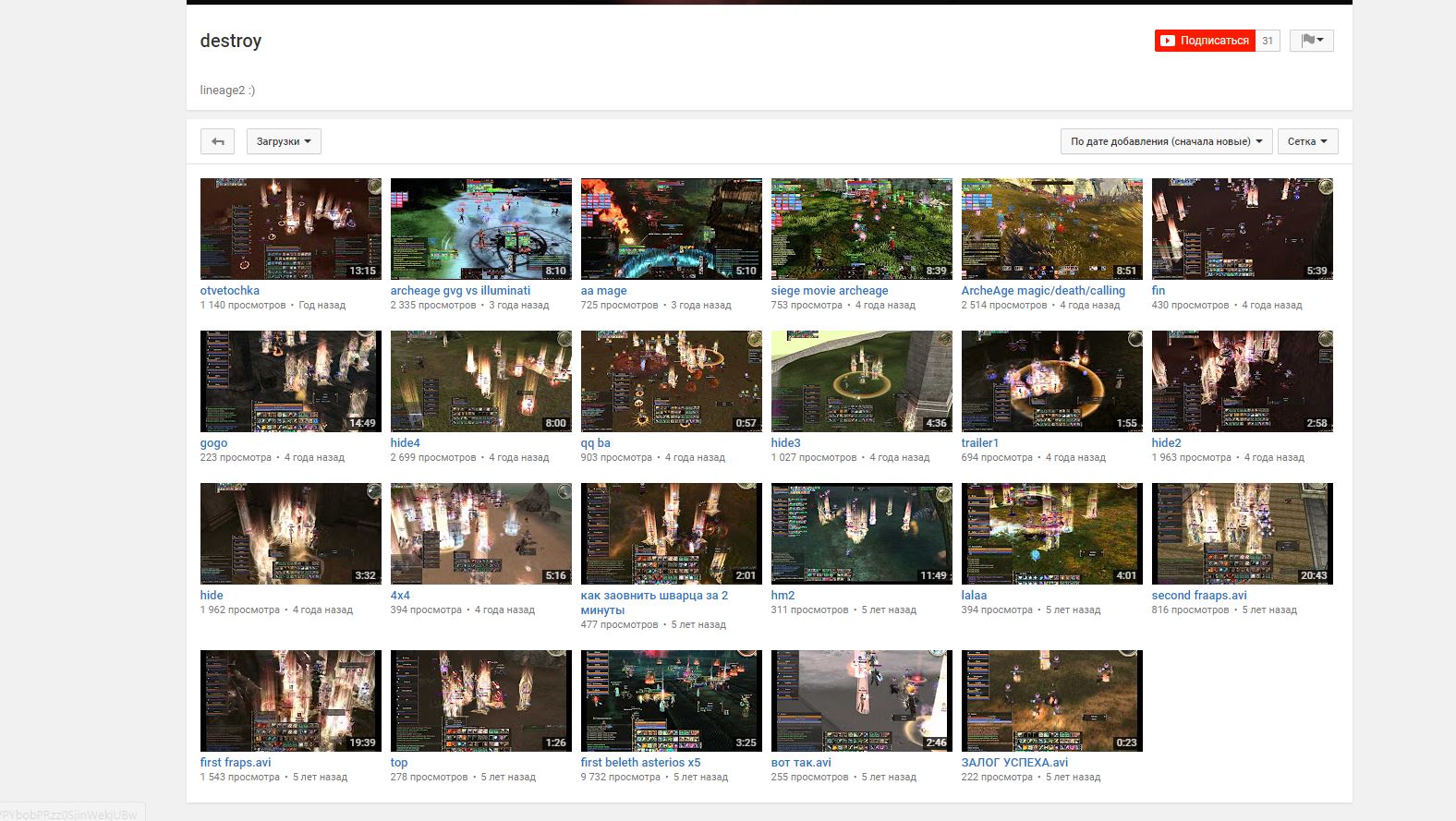
Task: Open the как заовнить шварца thumbnail
Action: [x=672, y=534]
